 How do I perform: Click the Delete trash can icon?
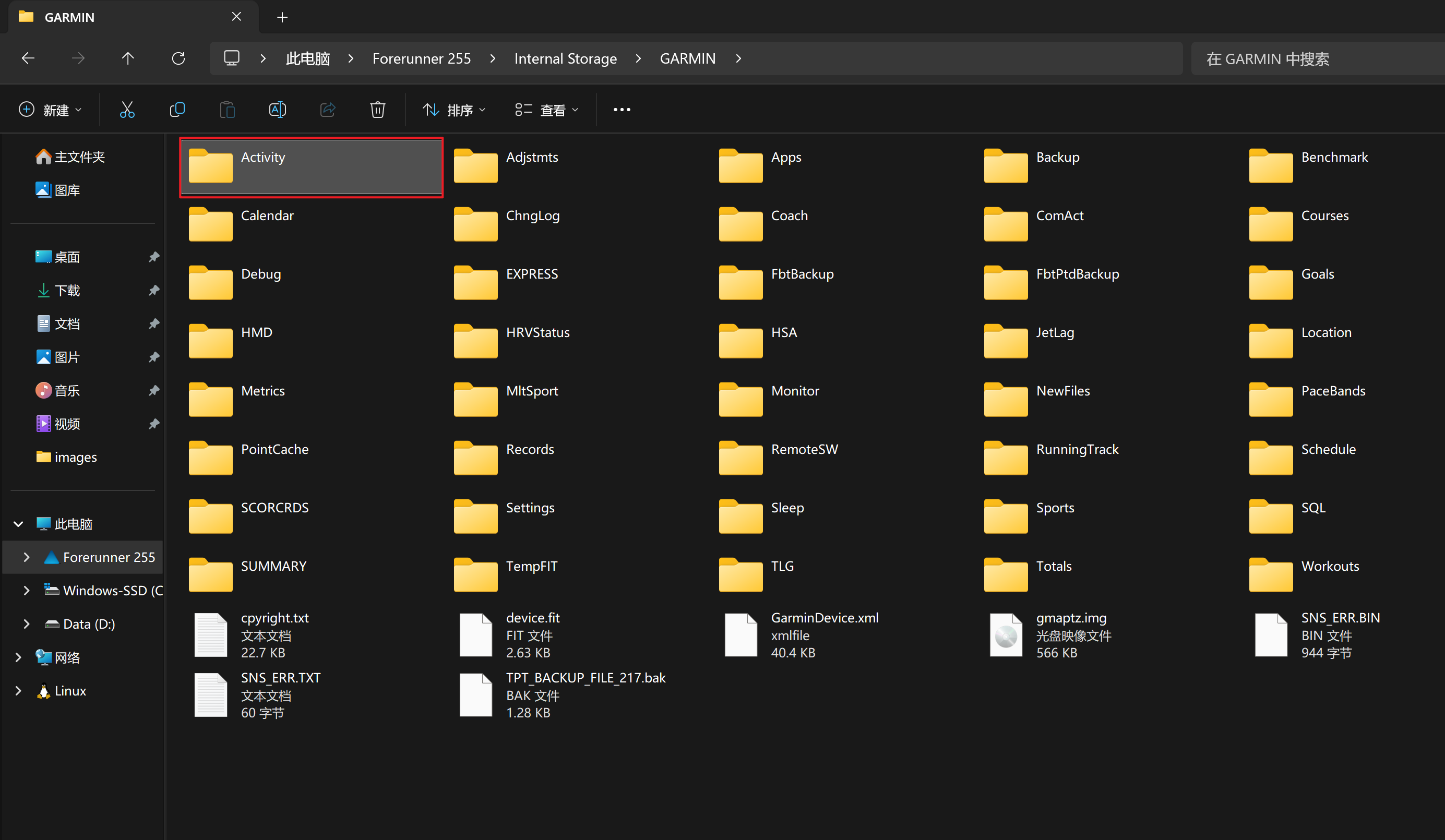pyautogui.click(x=377, y=110)
